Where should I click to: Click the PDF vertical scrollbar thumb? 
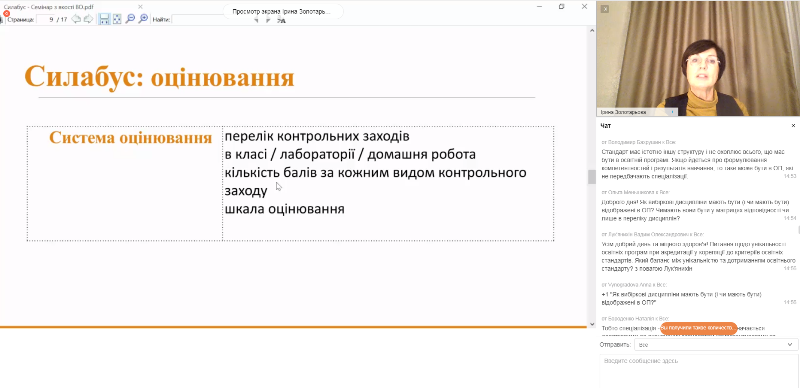(592, 177)
